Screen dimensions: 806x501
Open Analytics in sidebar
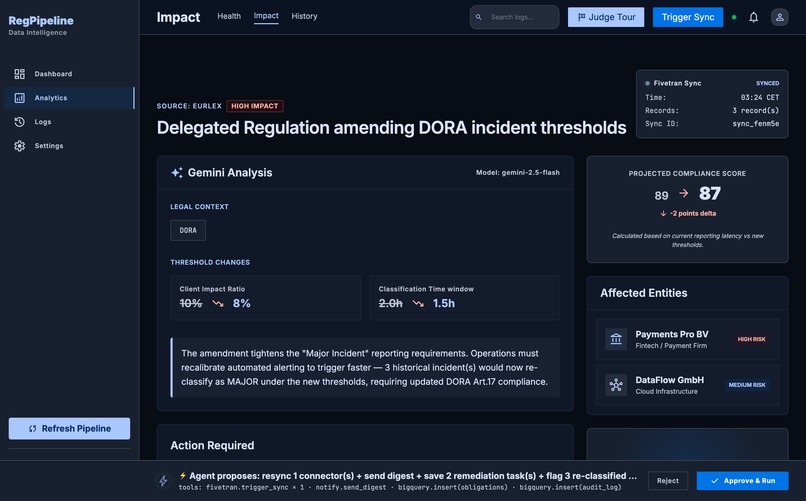[69, 98]
